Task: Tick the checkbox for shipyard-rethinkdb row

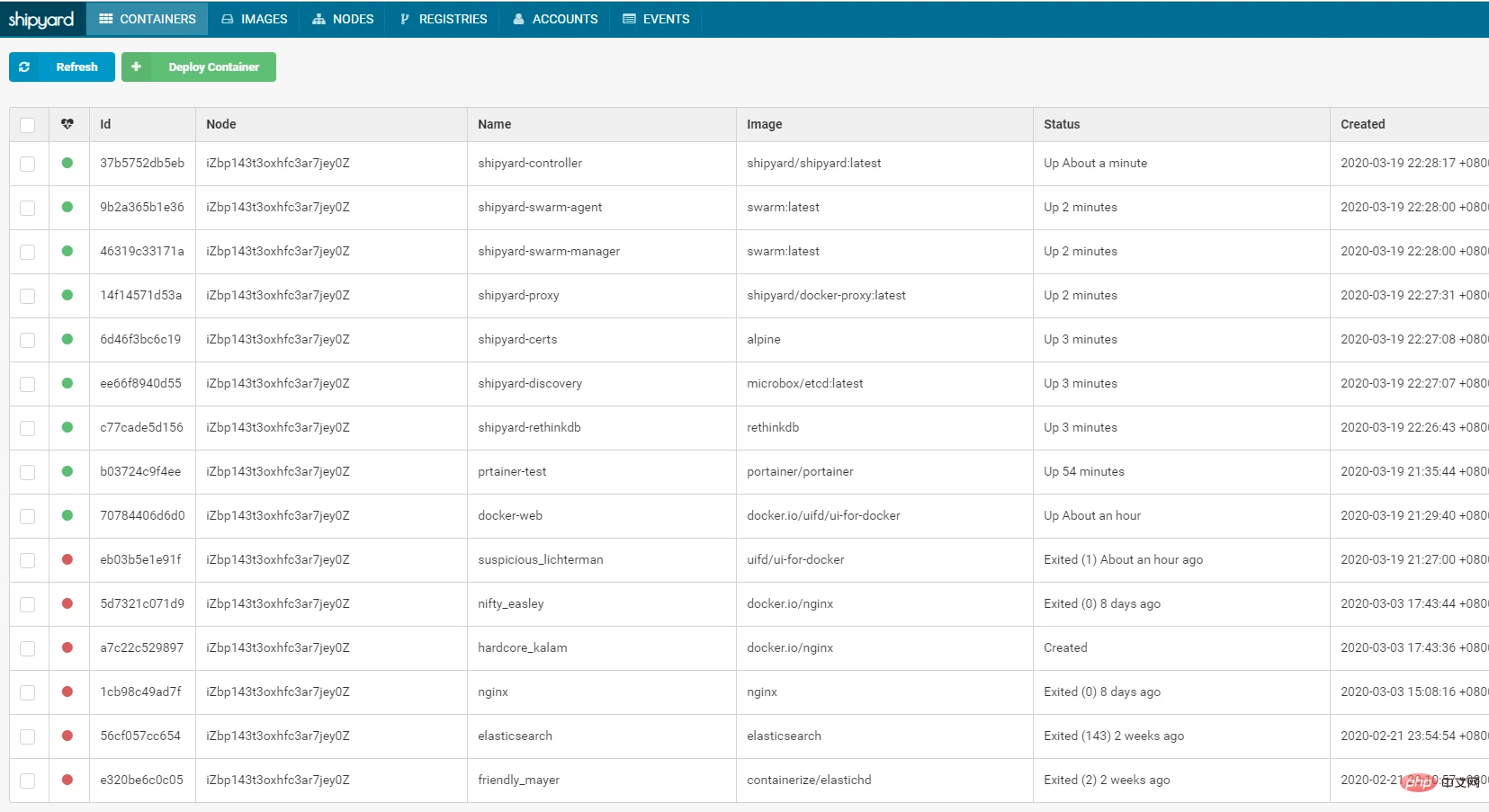Action: pyautogui.click(x=28, y=428)
